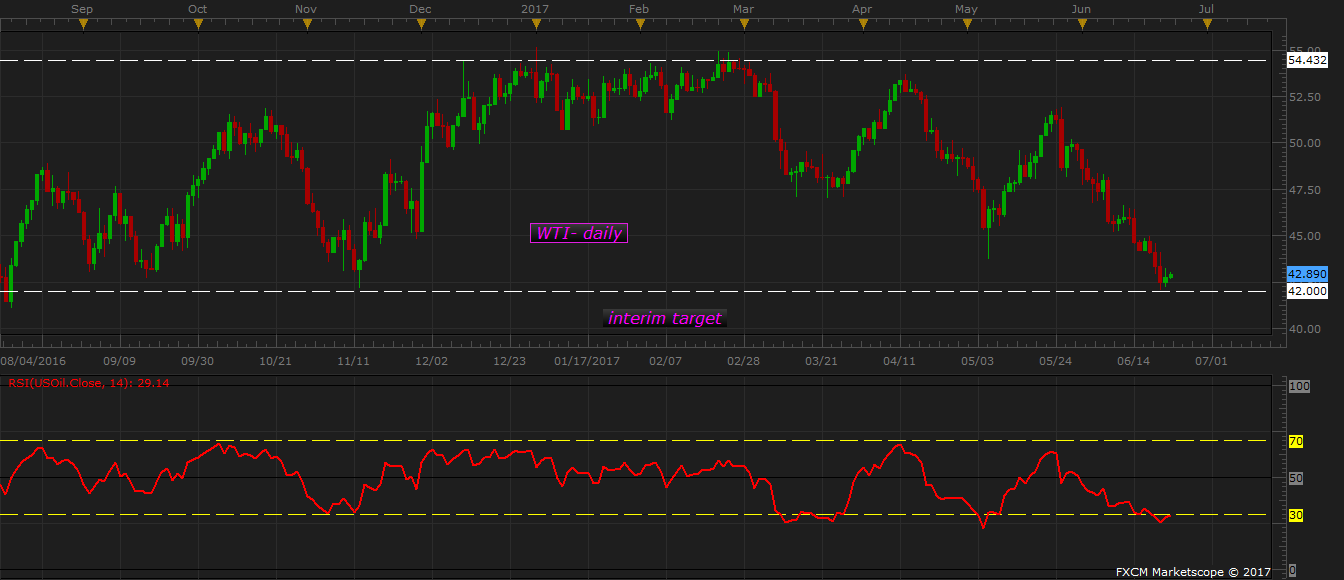Select the 'WTI- daily' chart label
The image size is (1344, 580).
(x=579, y=233)
